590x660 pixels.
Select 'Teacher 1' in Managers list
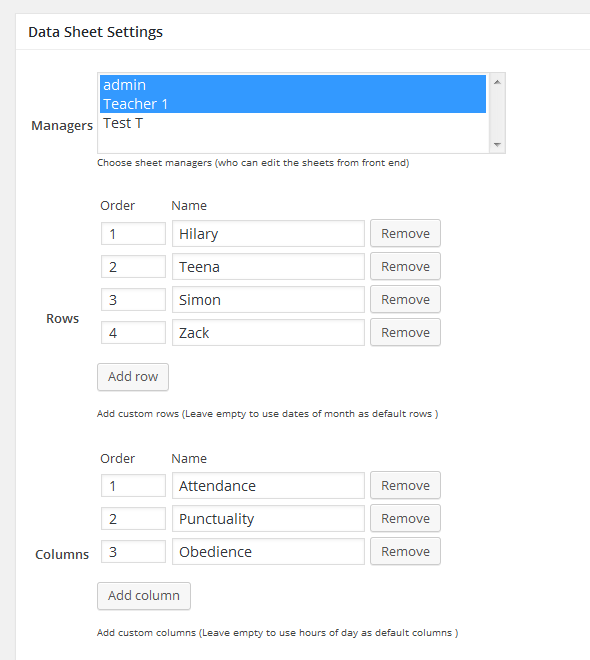tap(292, 104)
